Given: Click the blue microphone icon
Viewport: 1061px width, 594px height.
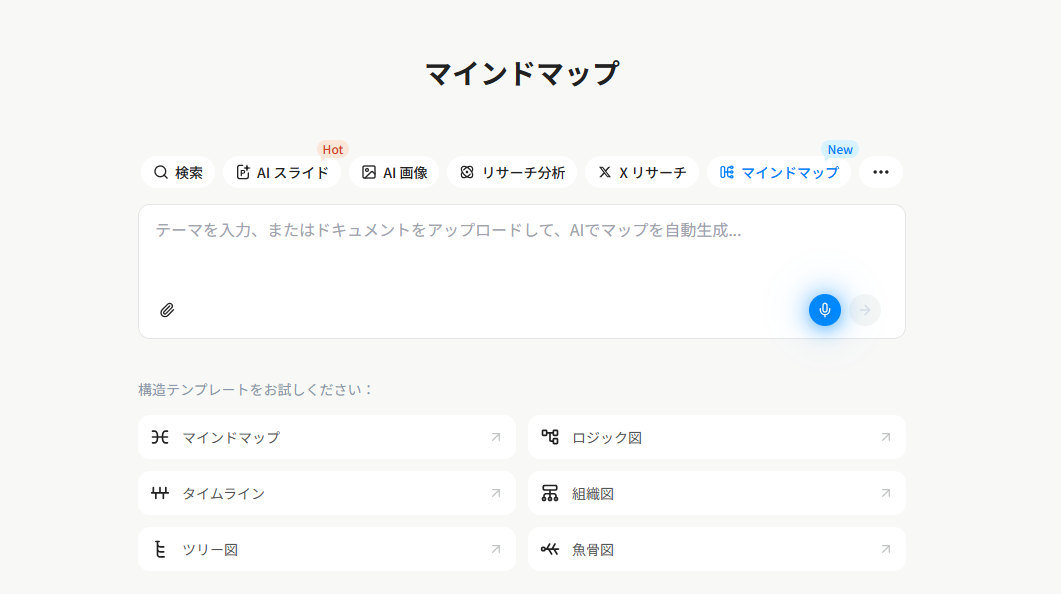Looking at the screenshot, I should pyautogui.click(x=824, y=310).
